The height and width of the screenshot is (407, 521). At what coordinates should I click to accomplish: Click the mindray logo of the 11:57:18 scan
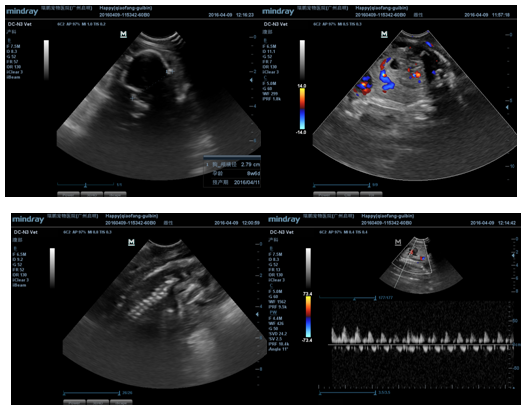(x=278, y=12)
